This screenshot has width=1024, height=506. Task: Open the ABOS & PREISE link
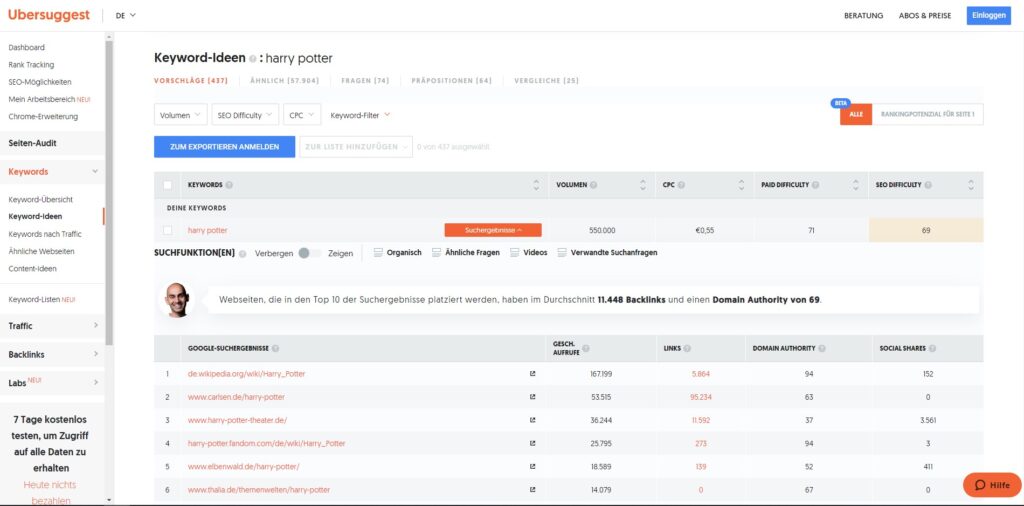click(925, 16)
